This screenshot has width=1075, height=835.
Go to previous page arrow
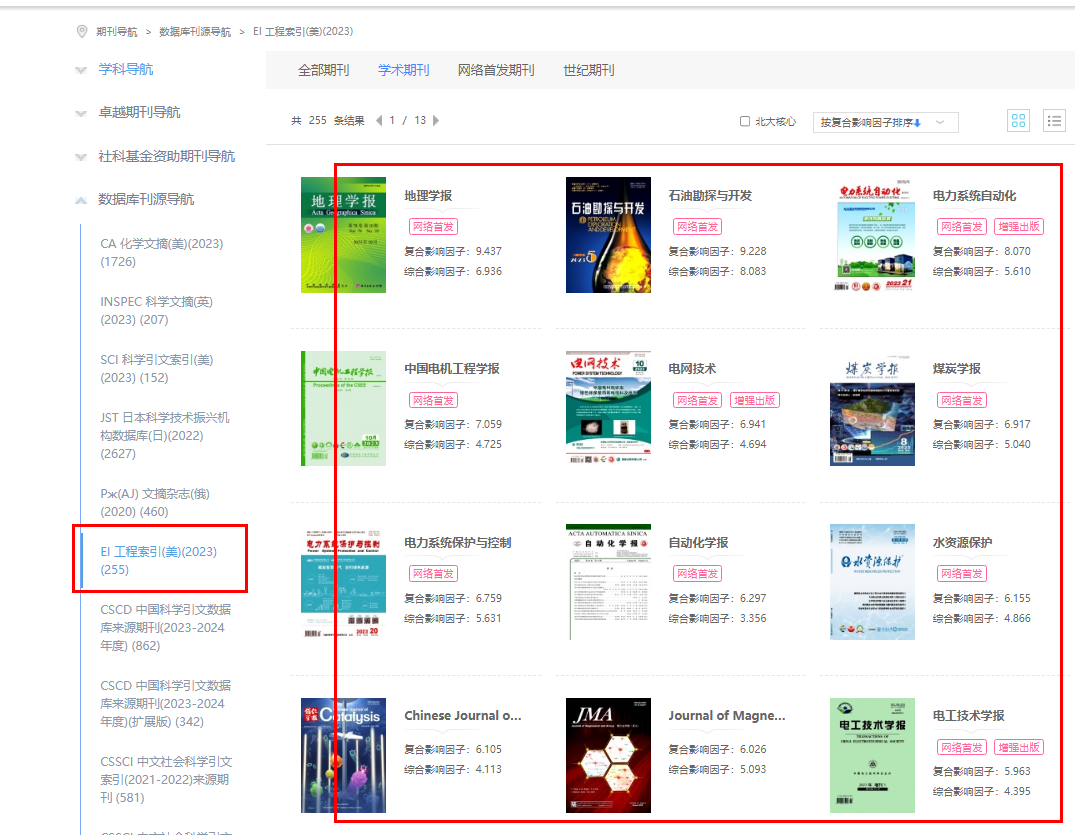[x=379, y=121]
